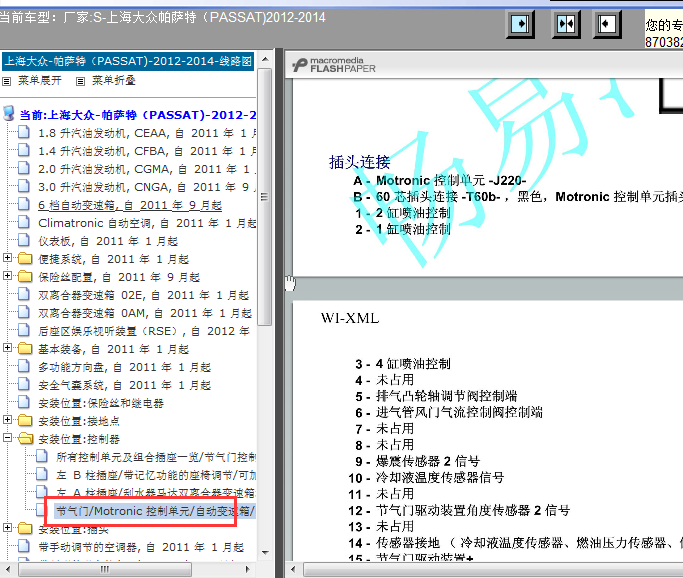Click the 安装位置:接地点 folder icon
The image size is (683, 578).
25,421
